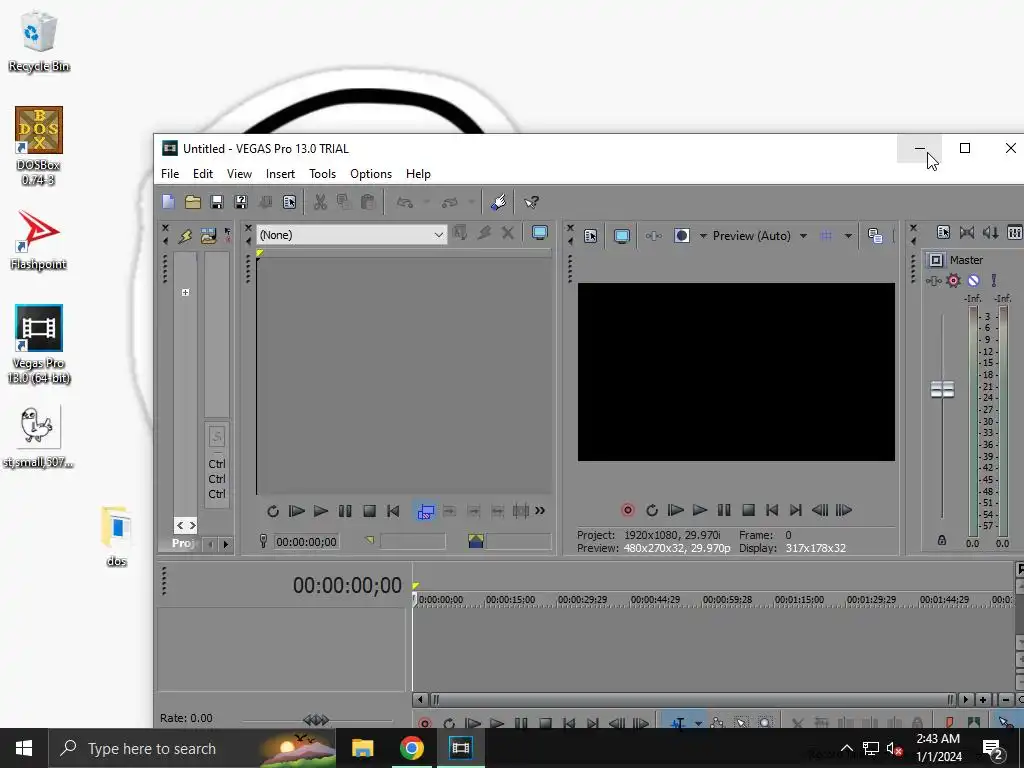Viewport: 1024px width, 768px height.
Task: Open the Options menu
Action: [x=371, y=174]
